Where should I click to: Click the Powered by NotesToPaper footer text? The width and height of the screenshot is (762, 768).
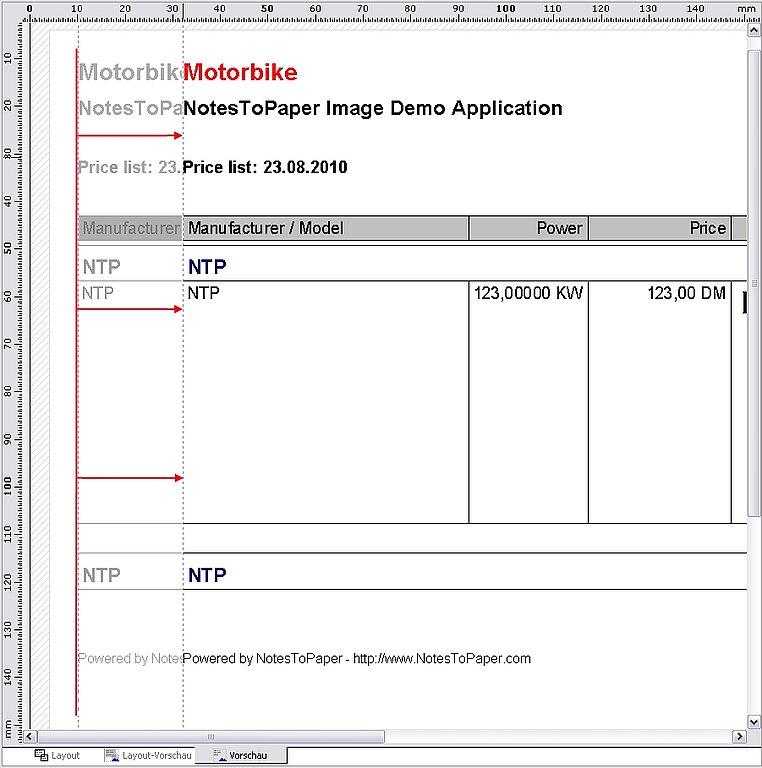tap(357, 658)
